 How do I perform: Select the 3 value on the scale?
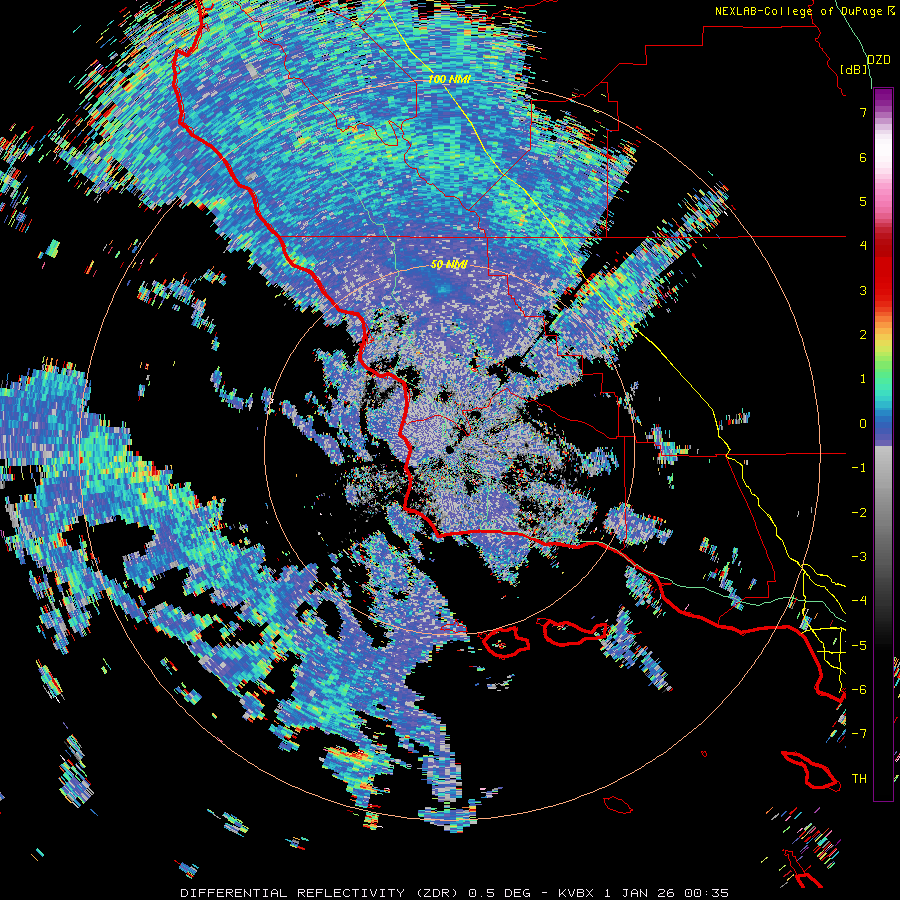tap(863, 290)
